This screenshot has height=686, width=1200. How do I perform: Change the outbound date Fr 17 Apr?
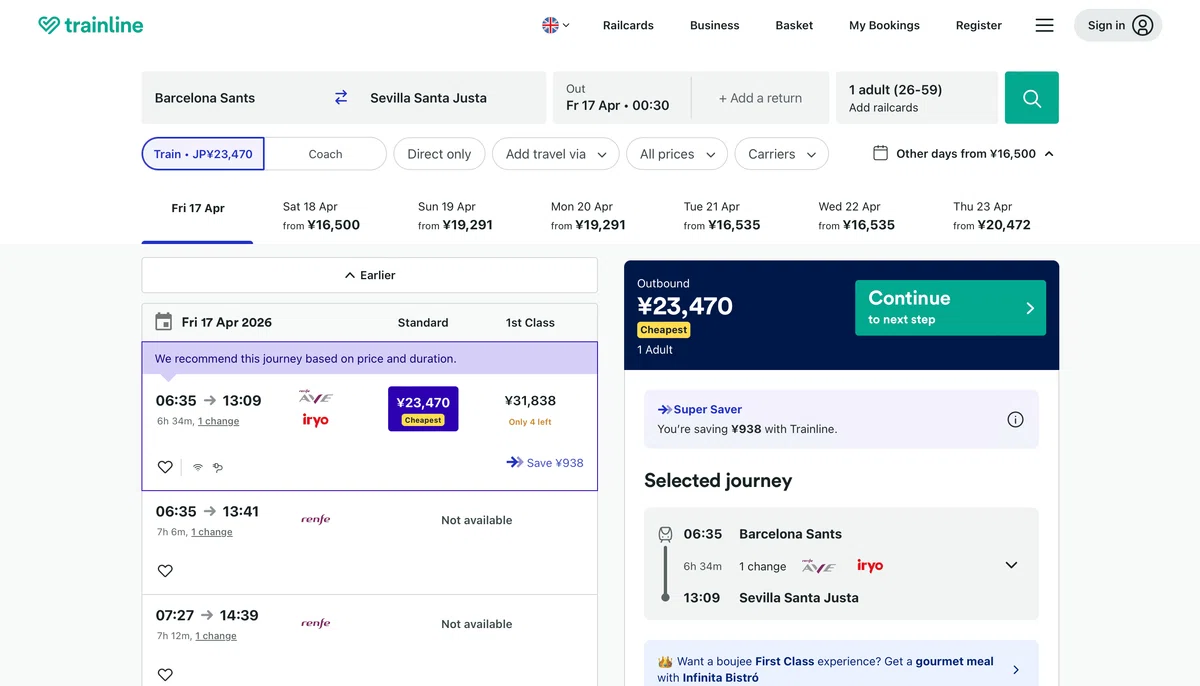click(621, 97)
